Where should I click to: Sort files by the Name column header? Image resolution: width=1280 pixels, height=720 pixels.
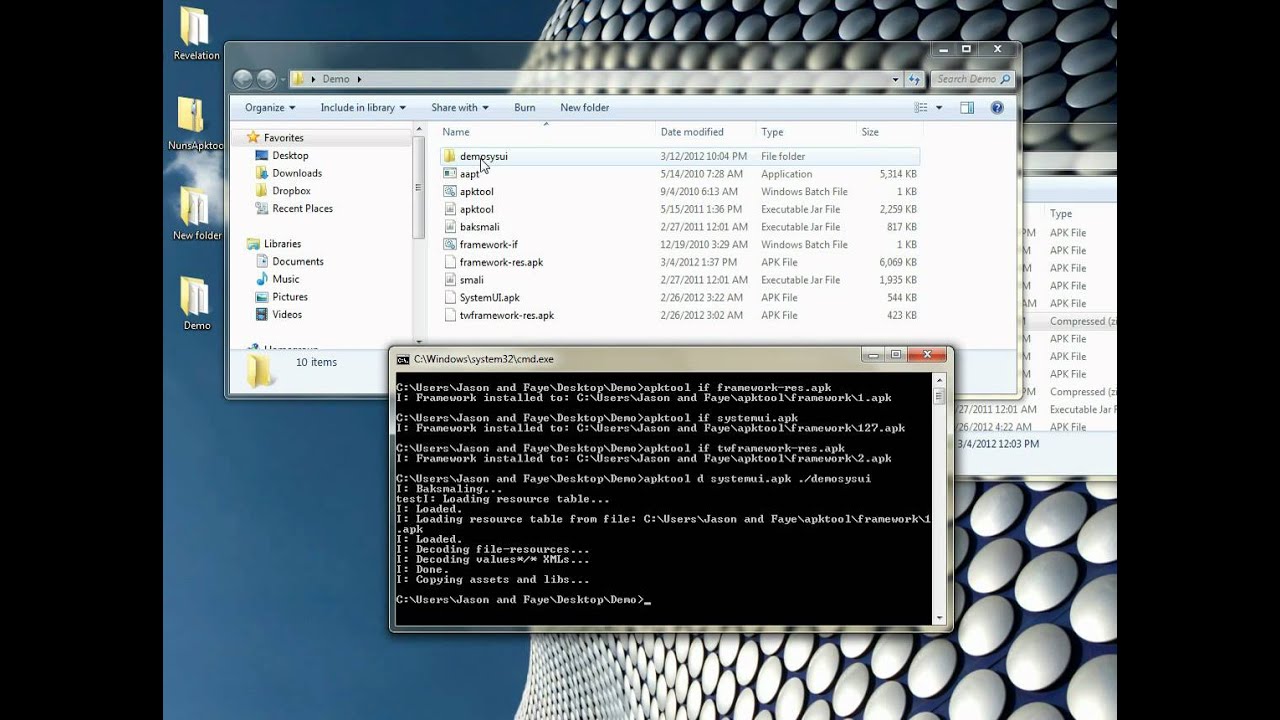point(546,132)
